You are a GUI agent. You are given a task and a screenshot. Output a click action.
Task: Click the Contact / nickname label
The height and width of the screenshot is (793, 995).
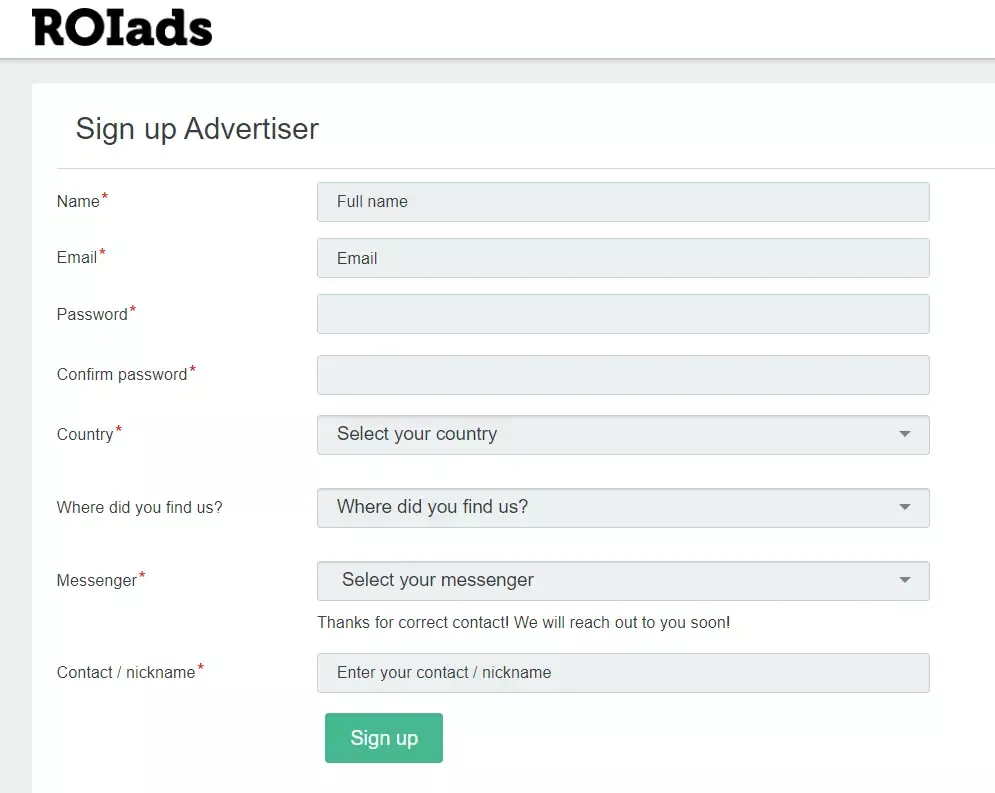126,673
